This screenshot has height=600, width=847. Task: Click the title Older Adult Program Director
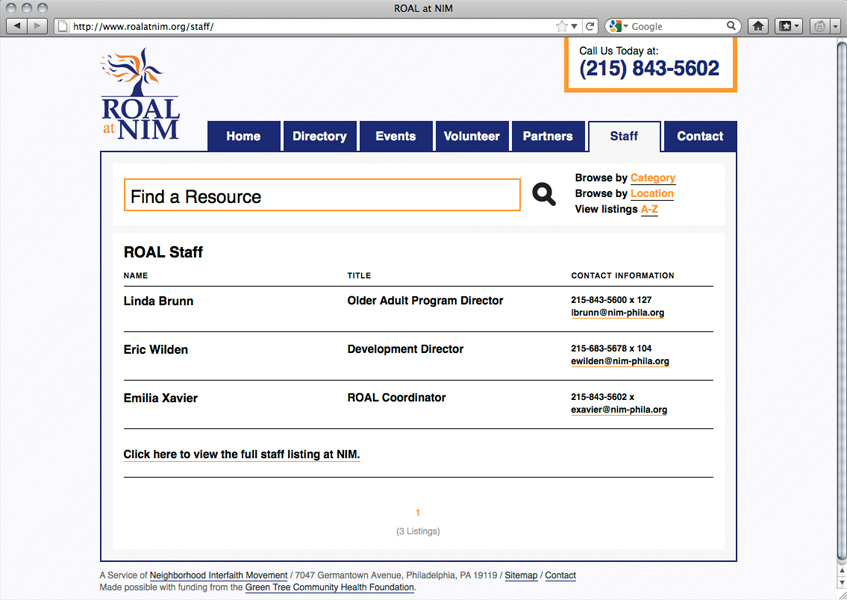tap(425, 300)
